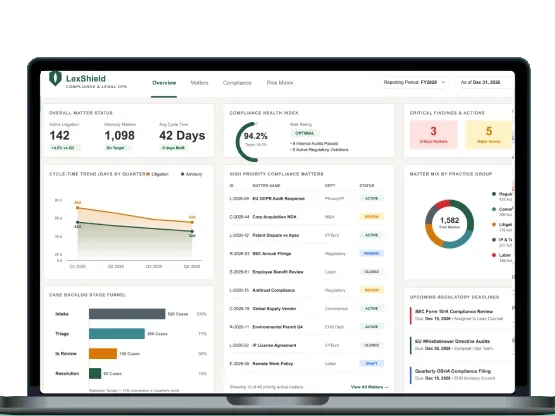Open the Patent Dispute vs Apex matter
This screenshot has height=416, width=555.
pyautogui.click(x=275, y=235)
